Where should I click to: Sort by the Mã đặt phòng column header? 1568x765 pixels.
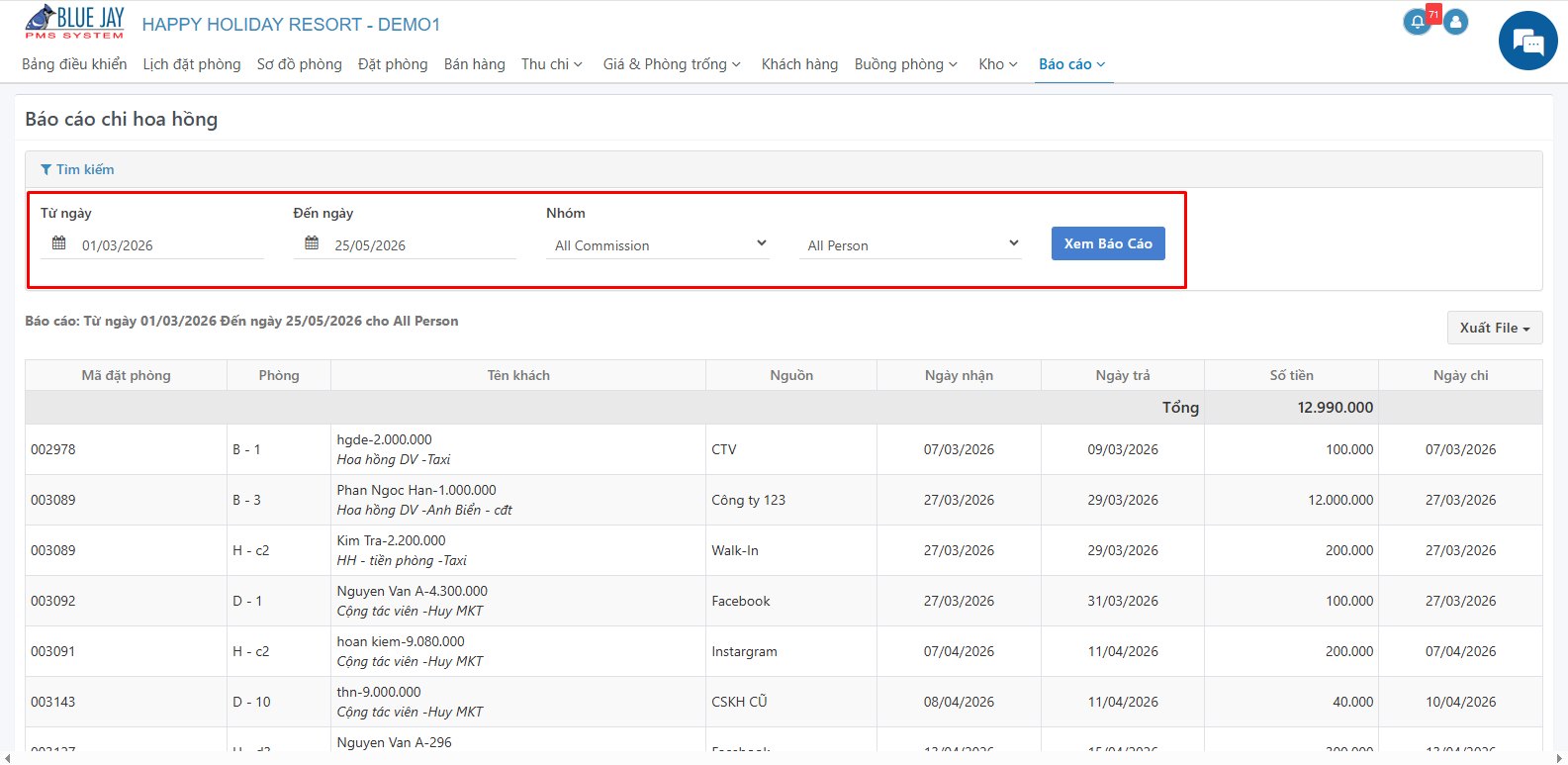point(127,375)
